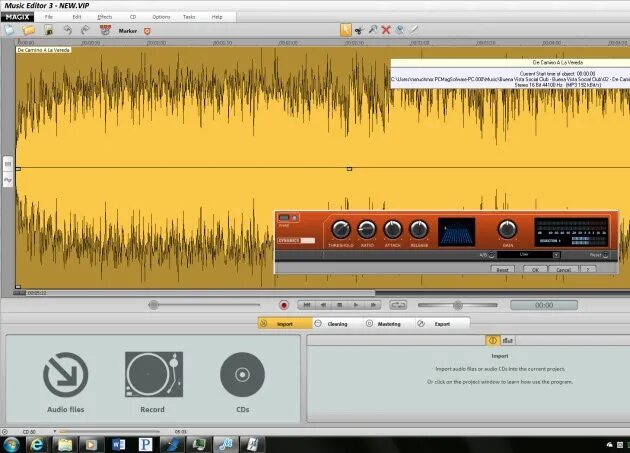Viewport: 630px width, 453px height.
Task: Click the Windows Start button
Action: 11,444
